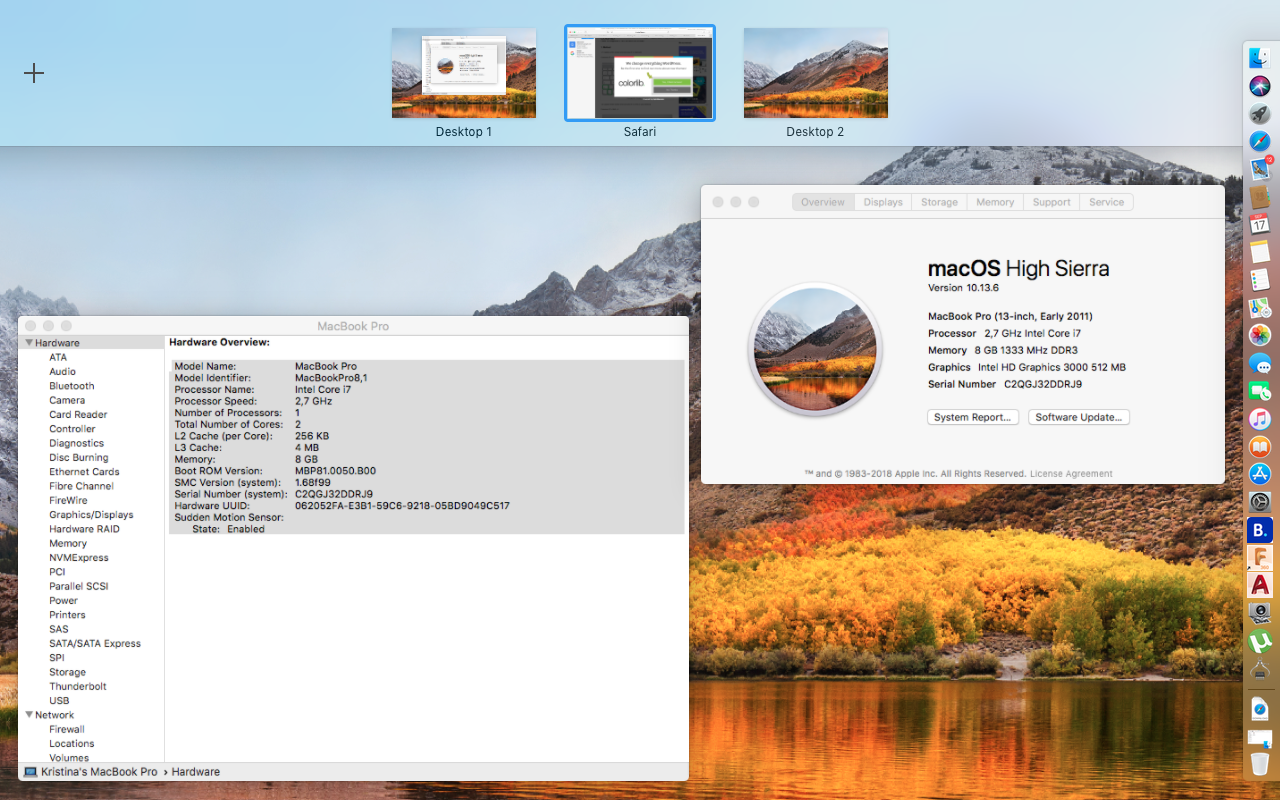The image size is (1280, 800).
Task: Select the Overview tab
Action: (x=823, y=202)
